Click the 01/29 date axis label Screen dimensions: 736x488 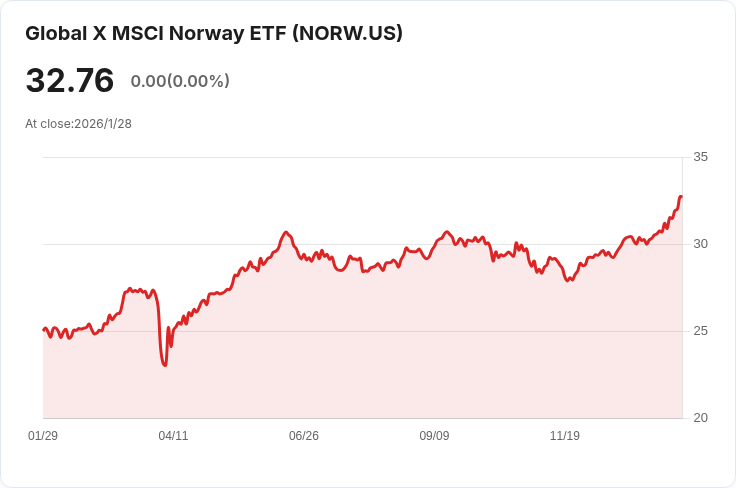43,436
